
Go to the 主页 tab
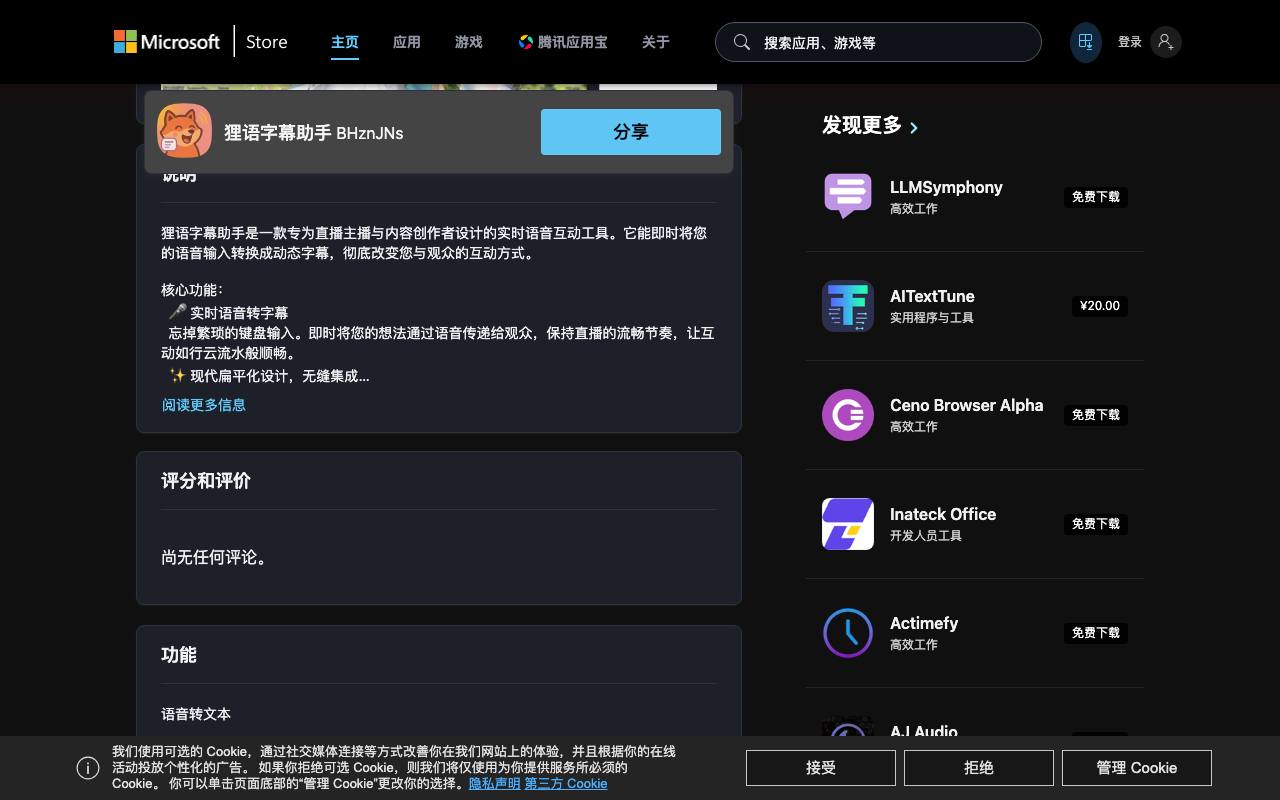(x=345, y=42)
